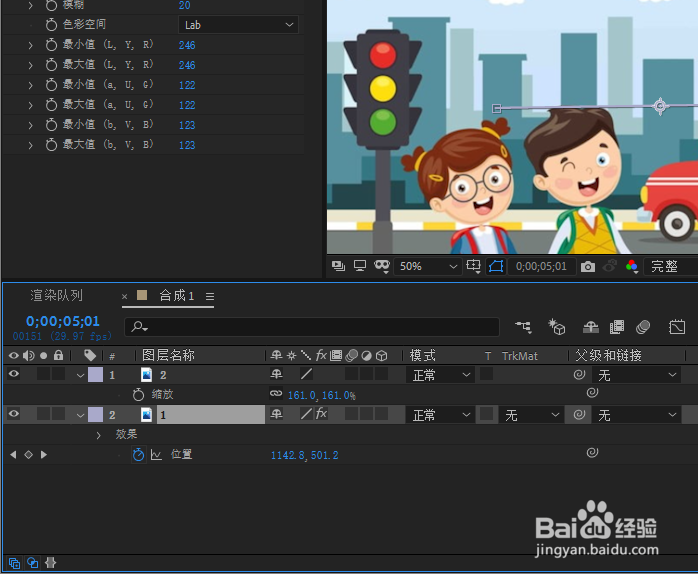Image resolution: width=698 pixels, height=574 pixels.
Task: Hide layer 2 named 1 with eye icon
Action: click(14, 414)
